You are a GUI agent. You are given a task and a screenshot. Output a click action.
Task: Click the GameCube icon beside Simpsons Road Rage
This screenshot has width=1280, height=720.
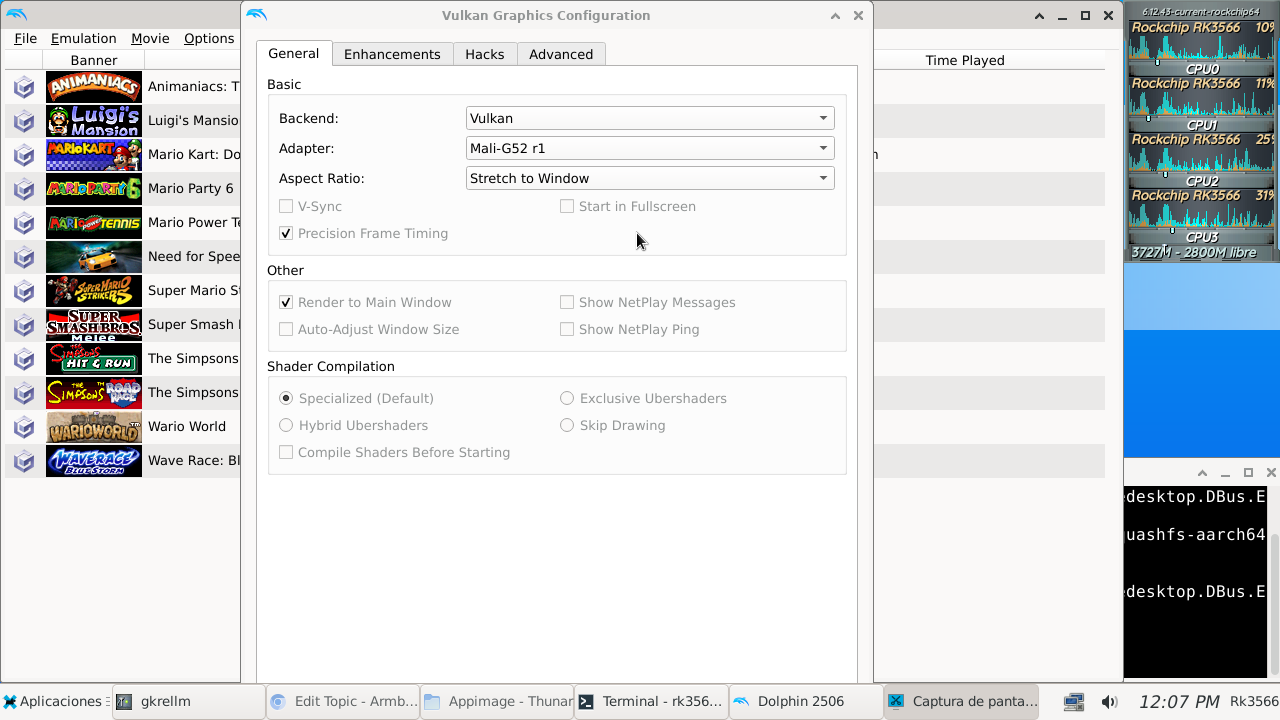tap(24, 393)
